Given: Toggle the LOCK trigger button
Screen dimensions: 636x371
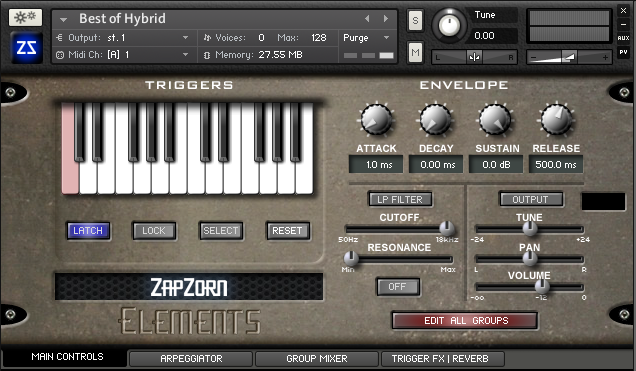Looking at the screenshot, I should click(x=154, y=231).
